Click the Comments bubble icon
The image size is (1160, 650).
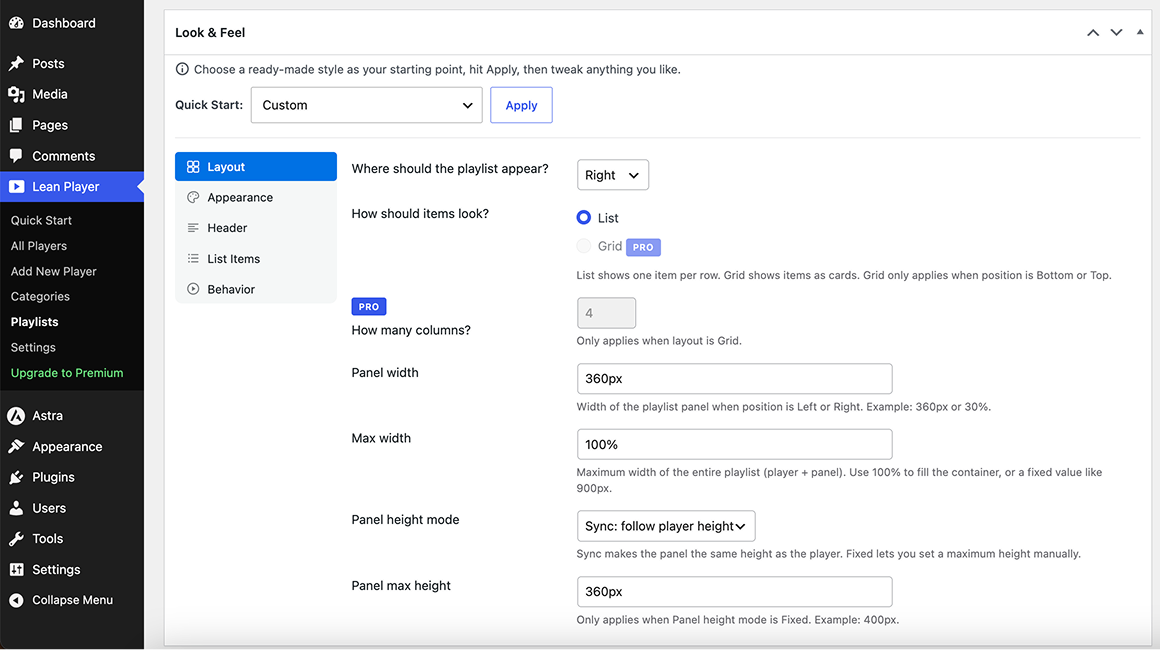point(16,156)
